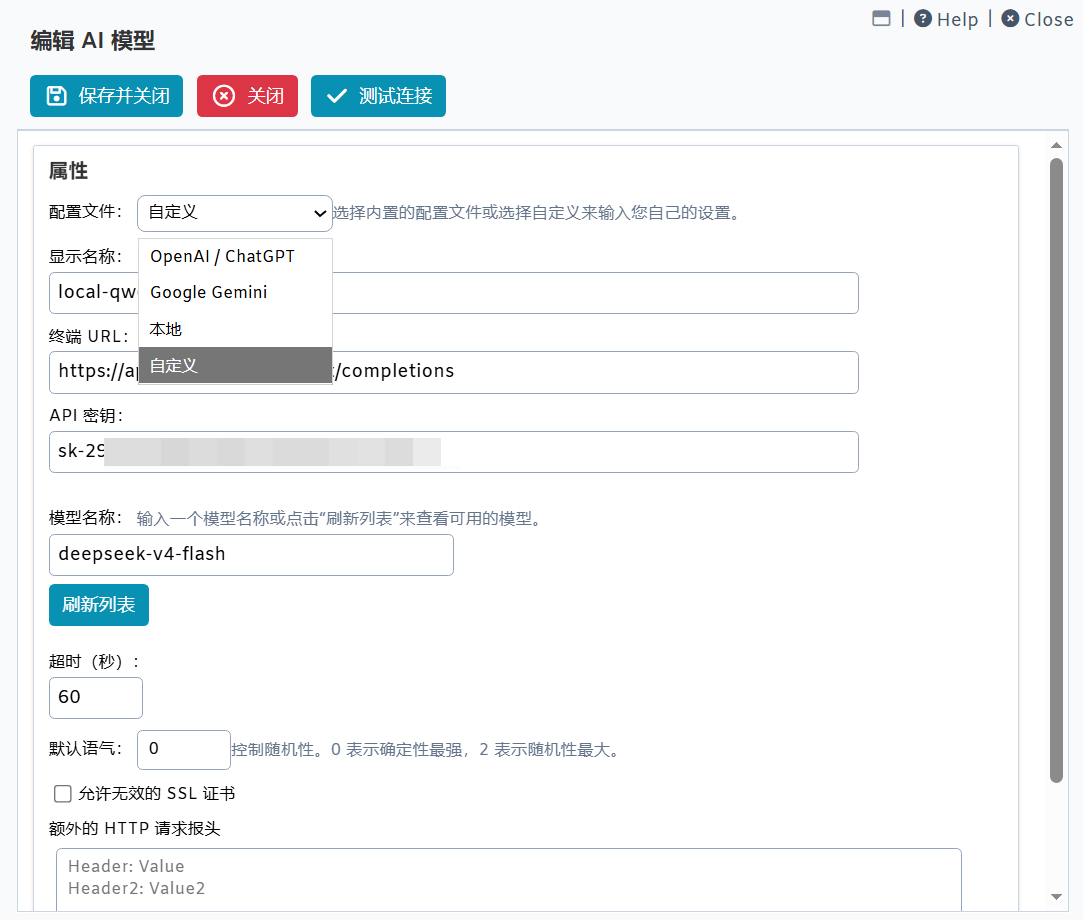Open the 配置文件 dropdown
Viewport: 1083px width, 920px height.
[235, 213]
